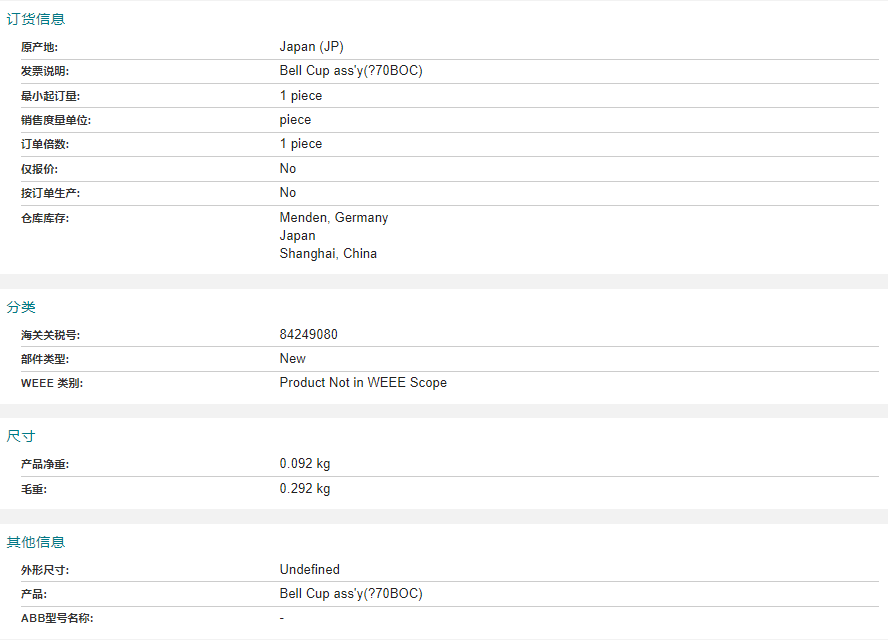Select the Japan (JP) origin value
The image size is (888, 640).
[x=311, y=46]
